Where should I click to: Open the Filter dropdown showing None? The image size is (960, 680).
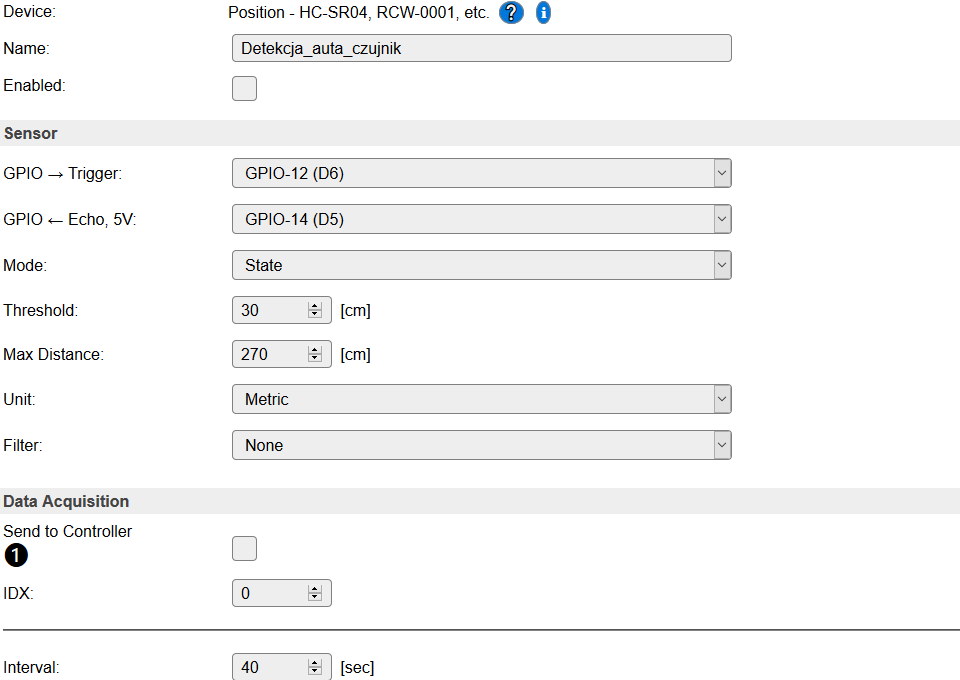pyautogui.click(x=481, y=445)
